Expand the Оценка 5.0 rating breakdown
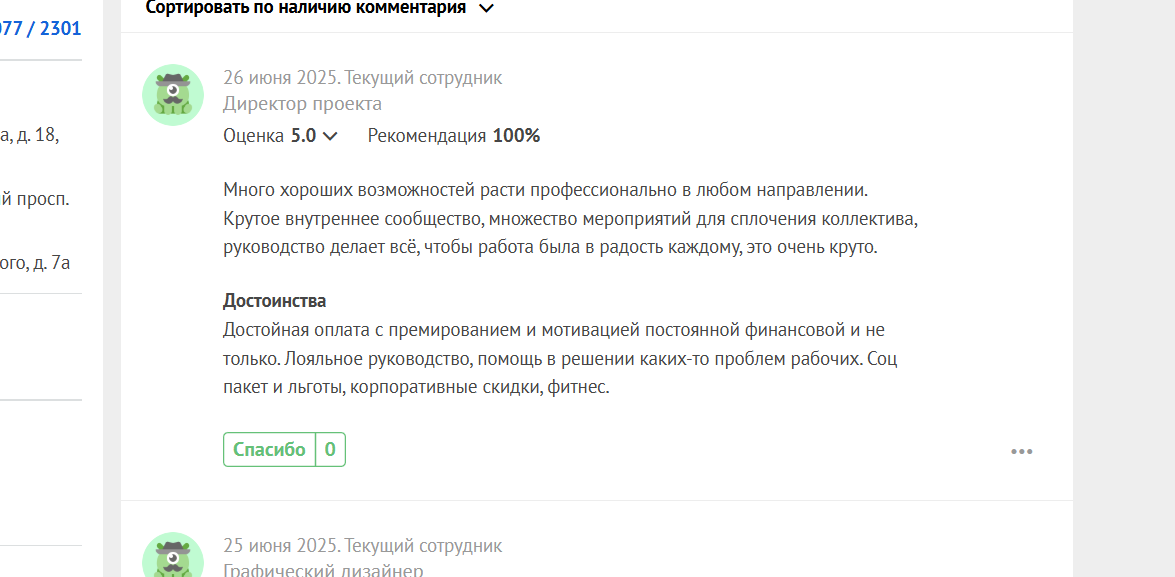 (x=330, y=136)
